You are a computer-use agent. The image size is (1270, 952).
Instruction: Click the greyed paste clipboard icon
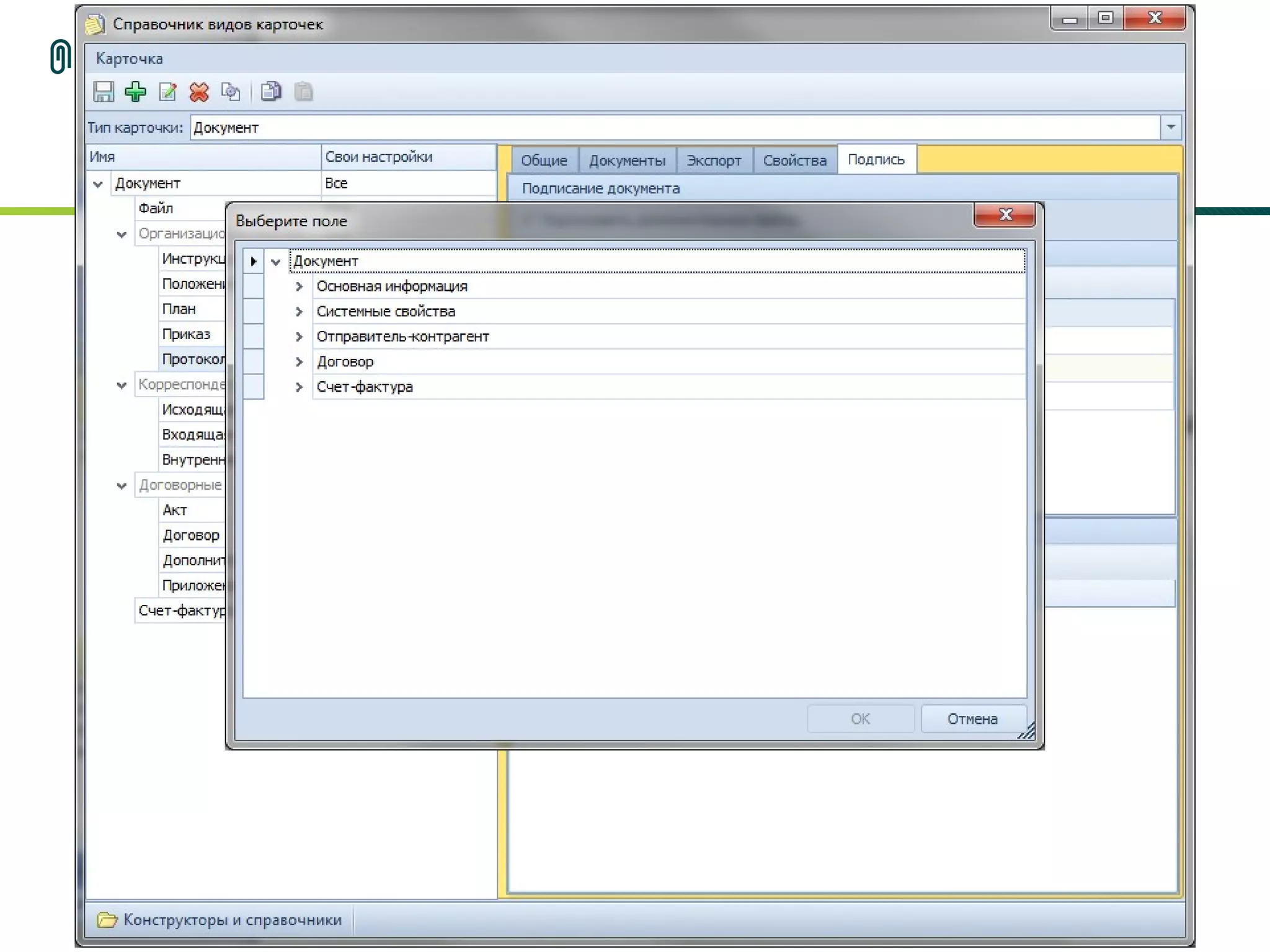tap(303, 92)
